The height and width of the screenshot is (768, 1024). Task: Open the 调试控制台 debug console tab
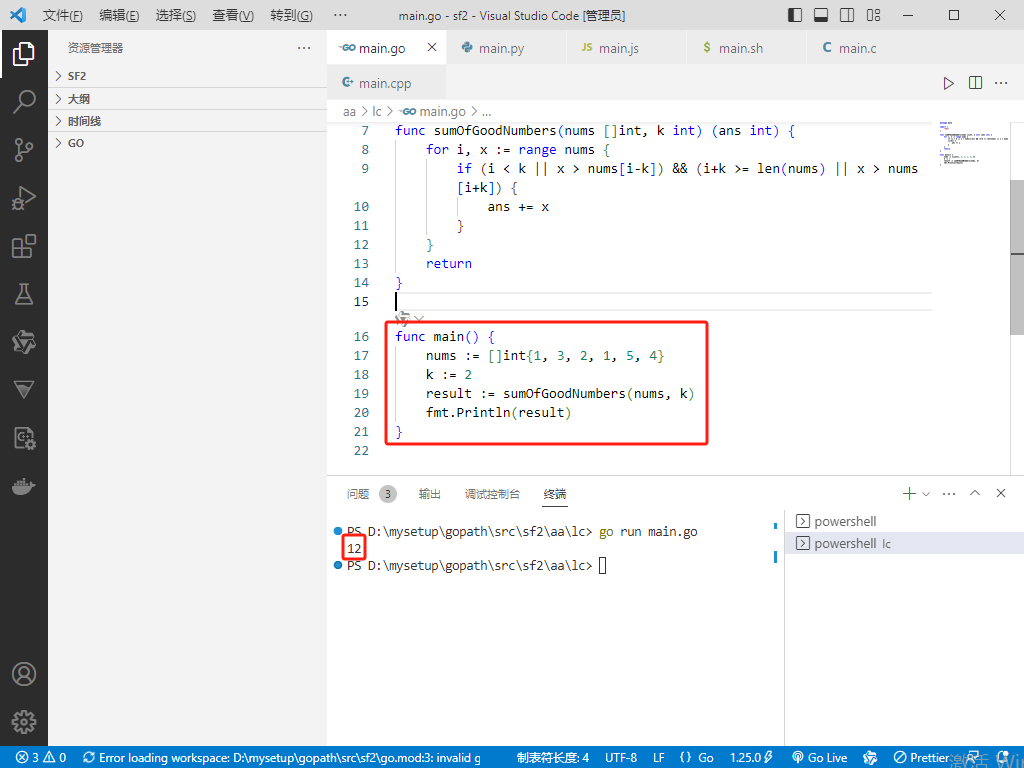coord(492,494)
